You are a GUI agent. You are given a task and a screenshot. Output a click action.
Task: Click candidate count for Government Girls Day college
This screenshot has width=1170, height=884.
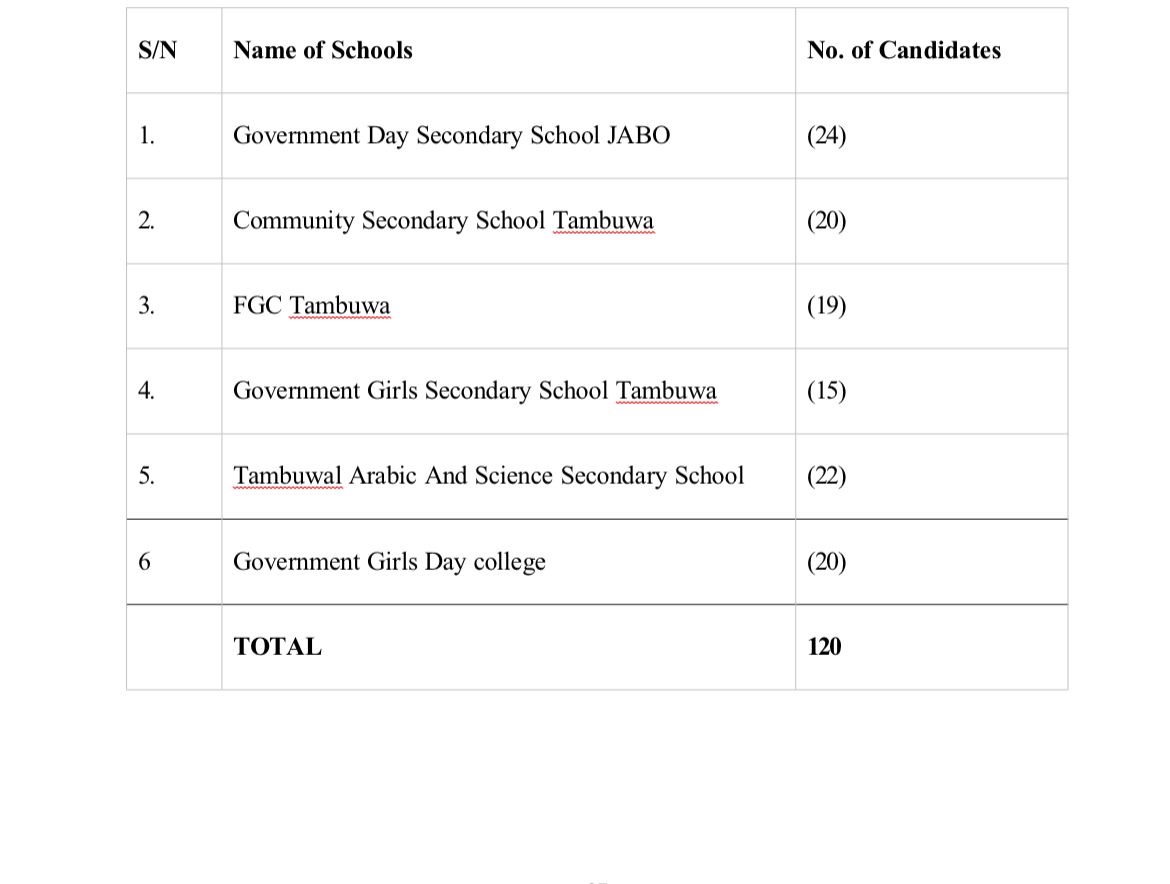826,561
